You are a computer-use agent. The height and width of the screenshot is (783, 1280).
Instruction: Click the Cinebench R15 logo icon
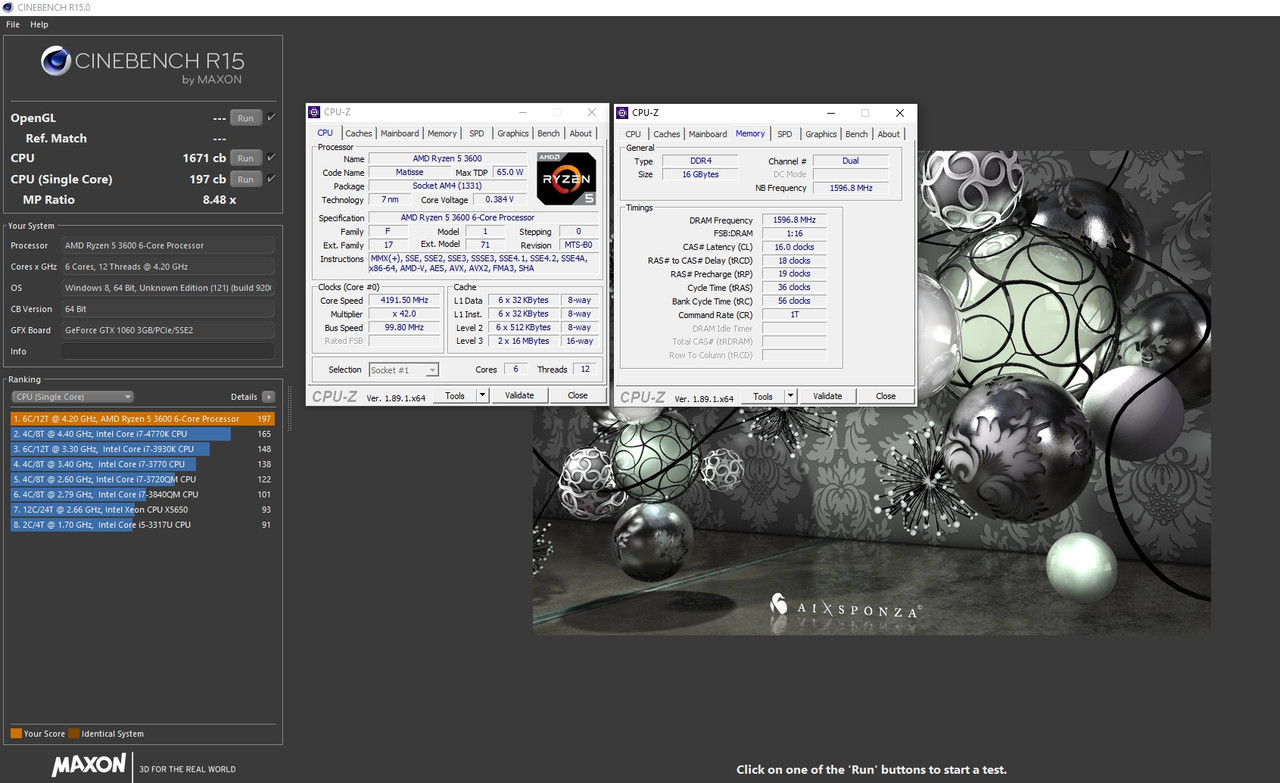(56, 61)
